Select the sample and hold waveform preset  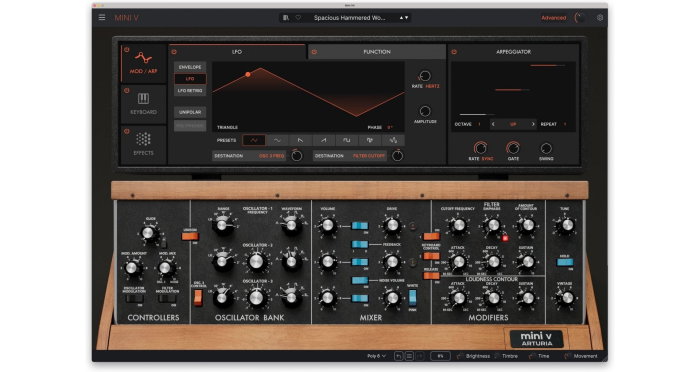tap(370, 140)
